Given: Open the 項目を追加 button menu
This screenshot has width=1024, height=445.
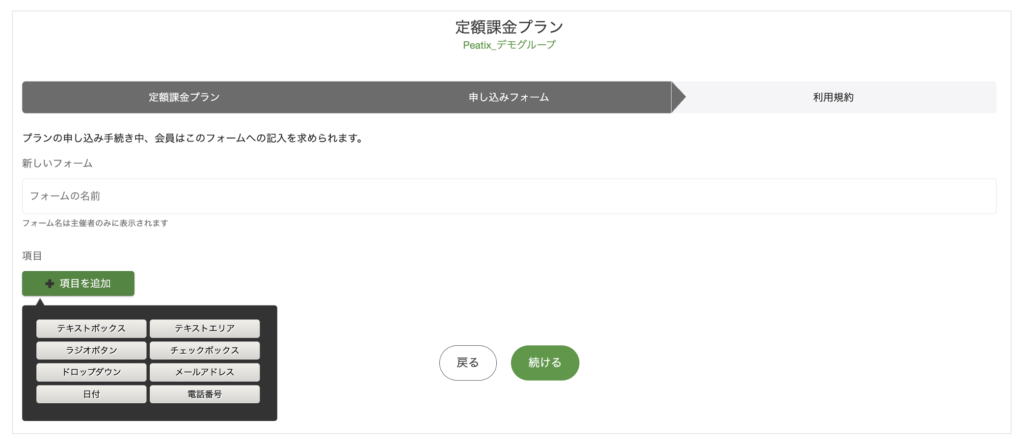Looking at the screenshot, I should pyautogui.click(x=78, y=284).
